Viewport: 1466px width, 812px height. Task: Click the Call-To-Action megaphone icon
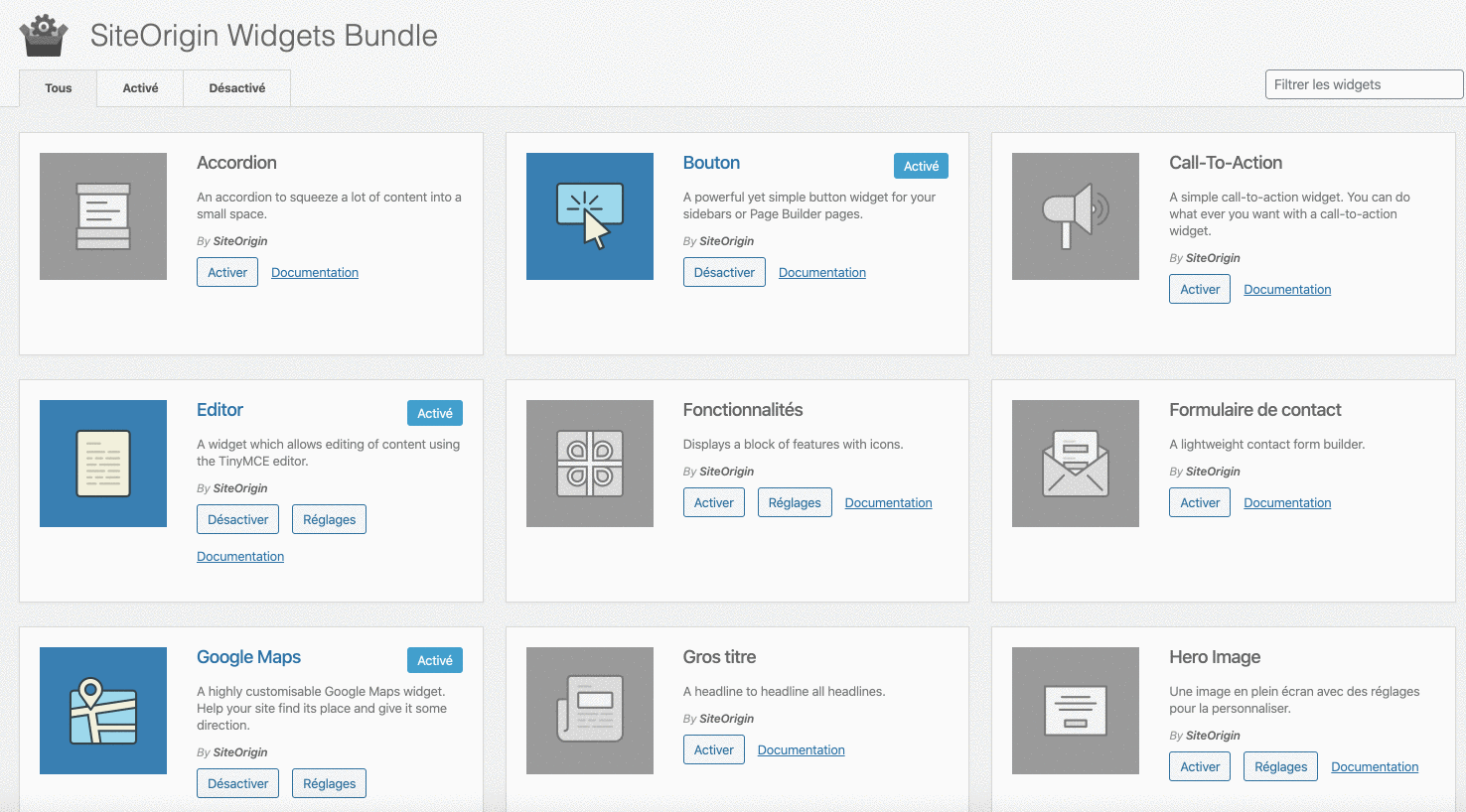[x=1075, y=216]
